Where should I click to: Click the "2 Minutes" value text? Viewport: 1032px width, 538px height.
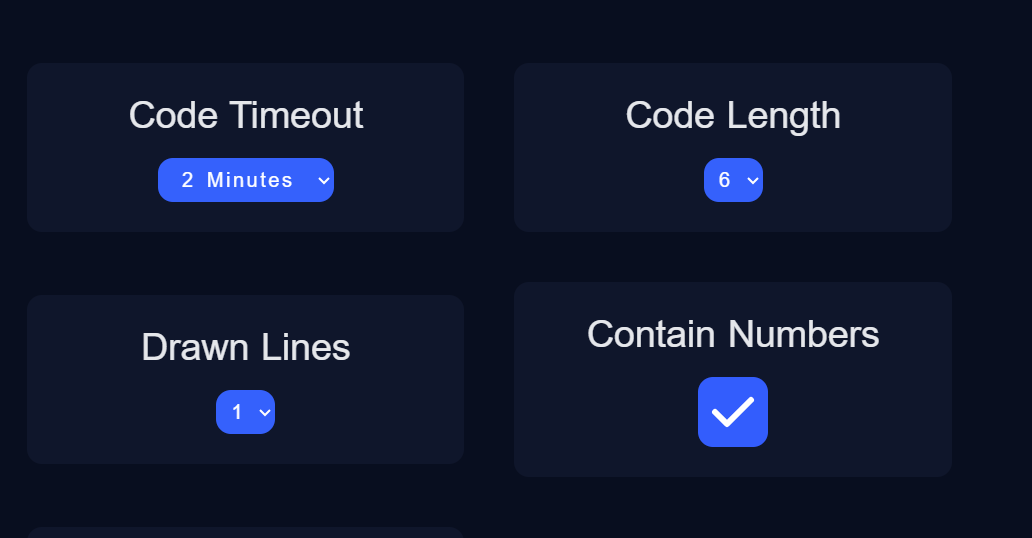pos(237,181)
